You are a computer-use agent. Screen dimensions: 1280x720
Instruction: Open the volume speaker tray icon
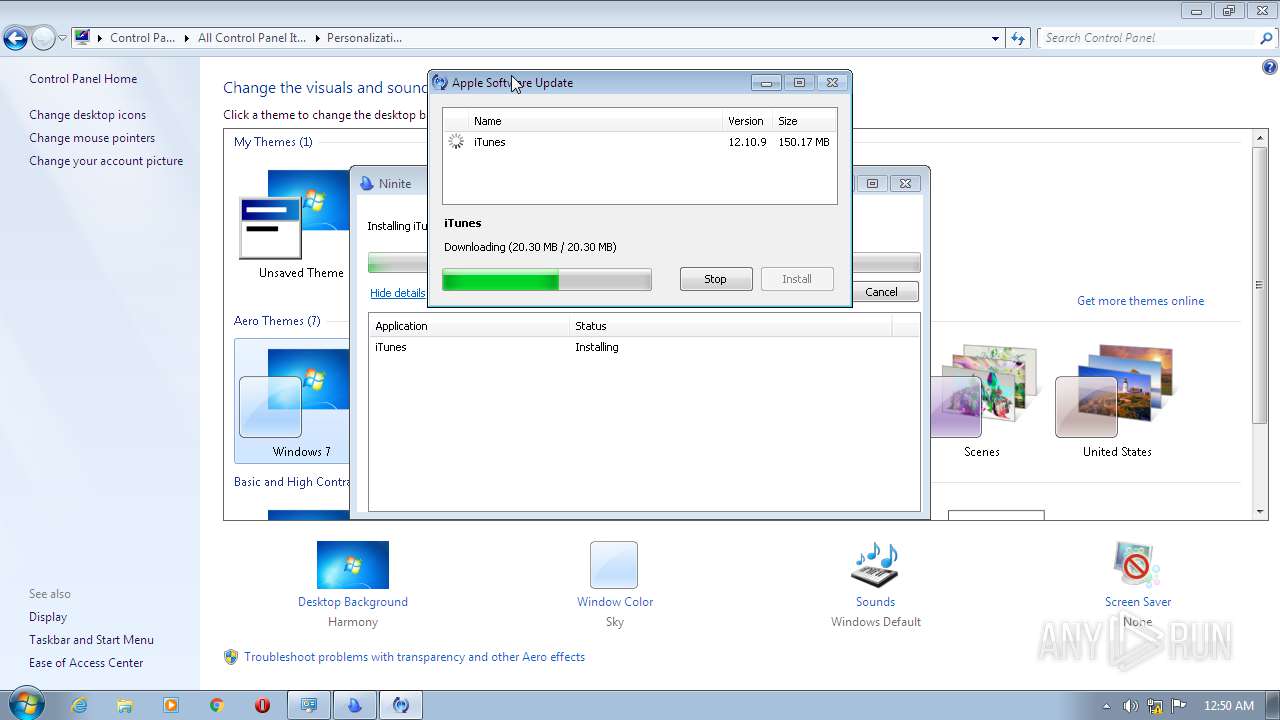tap(1130, 706)
